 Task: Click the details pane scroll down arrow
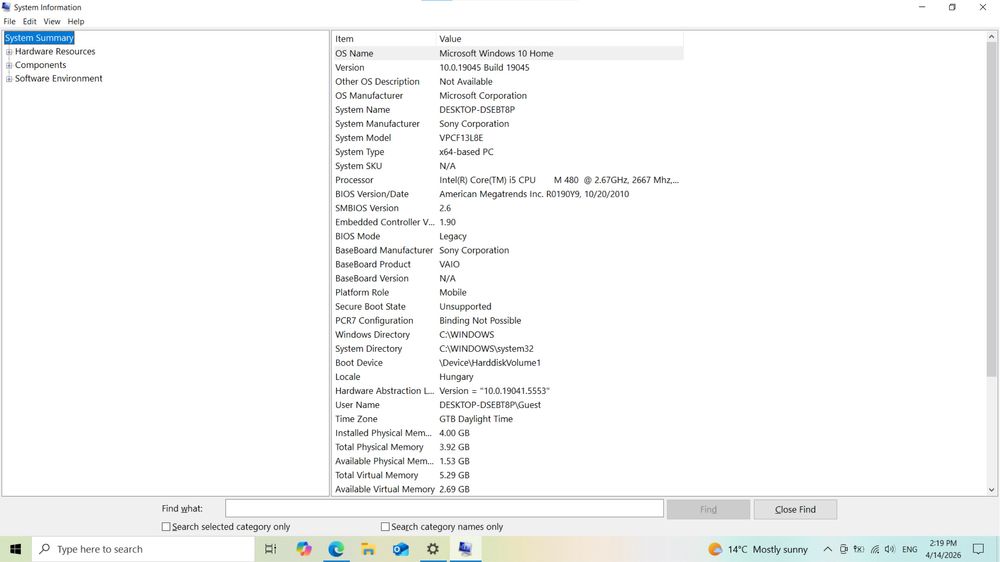tap(991, 490)
